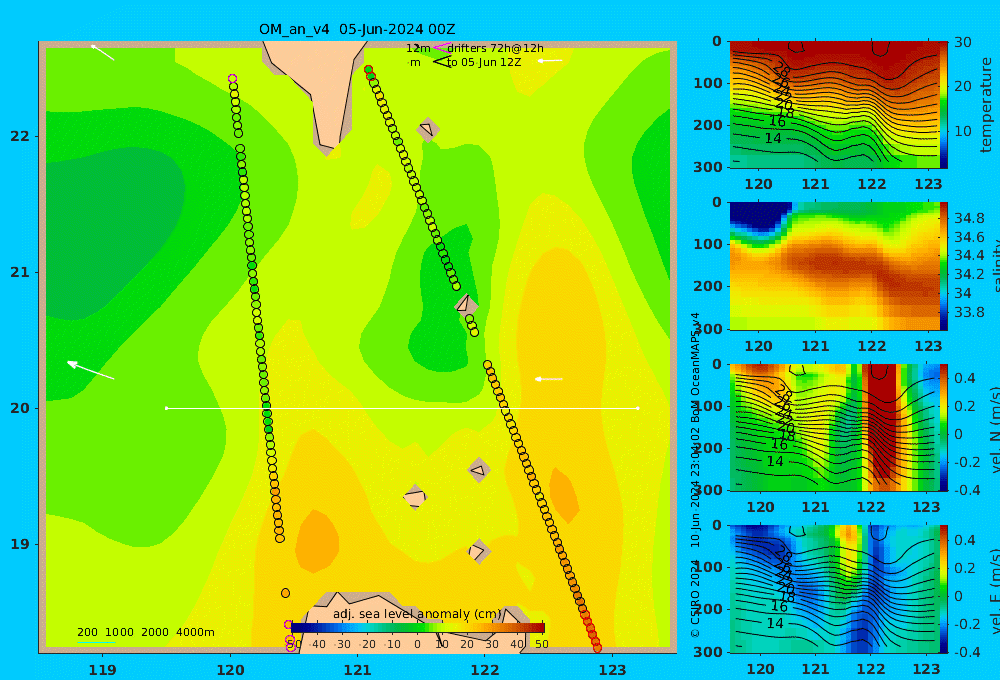The image size is (1000, 680).
Task: Click the vel. N (m/s) axis label
Action: point(993,429)
